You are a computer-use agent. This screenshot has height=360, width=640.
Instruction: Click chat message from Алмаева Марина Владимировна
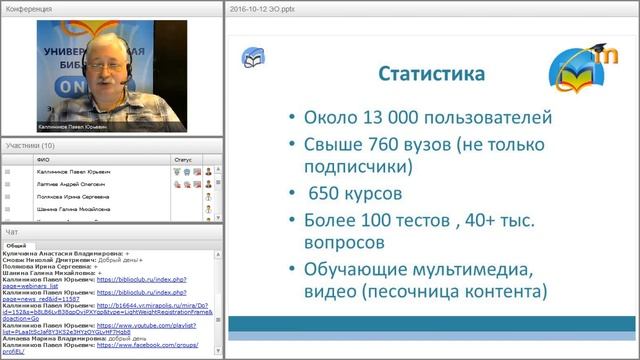pos(74,338)
